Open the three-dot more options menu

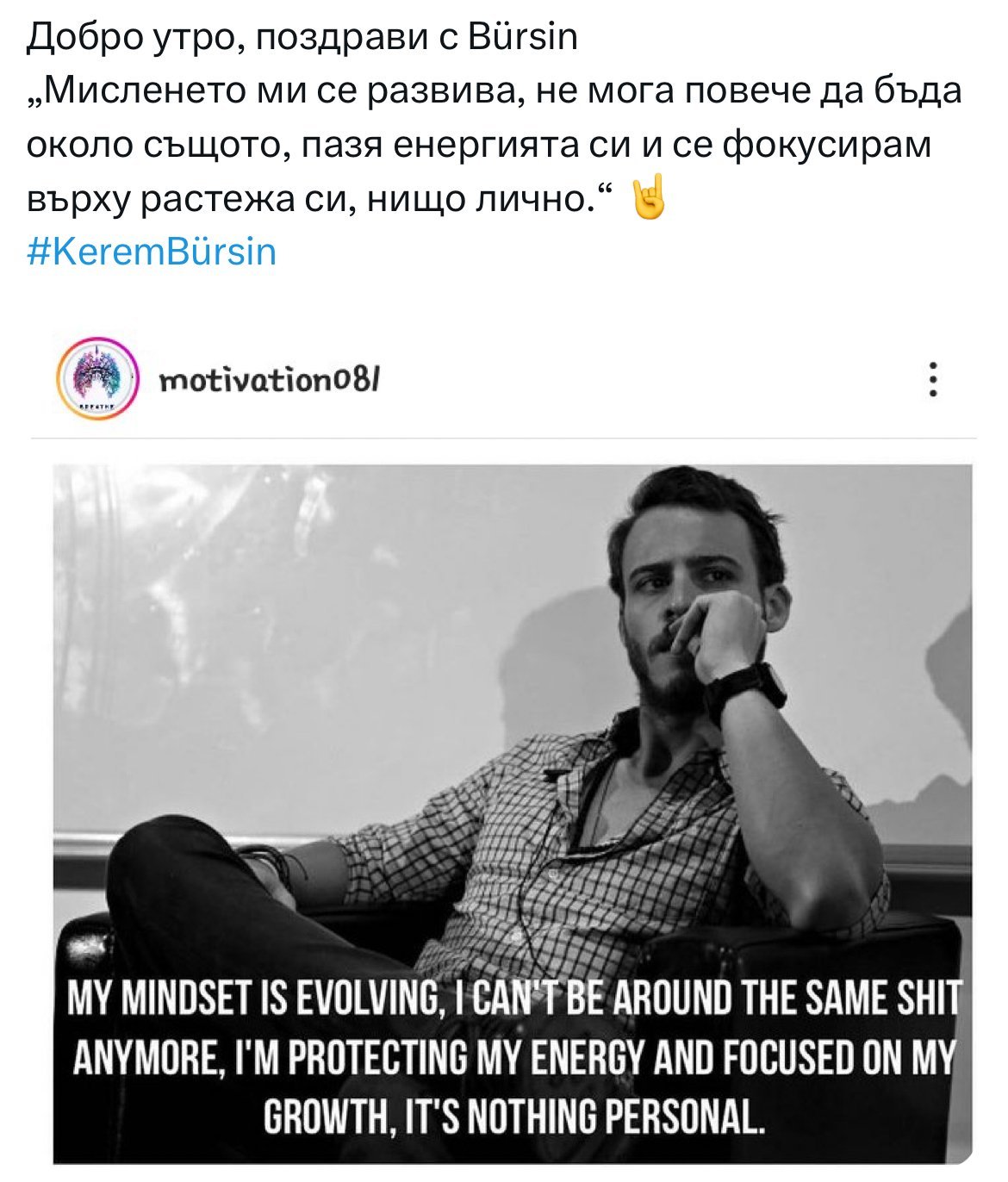[x=931, y=379]
